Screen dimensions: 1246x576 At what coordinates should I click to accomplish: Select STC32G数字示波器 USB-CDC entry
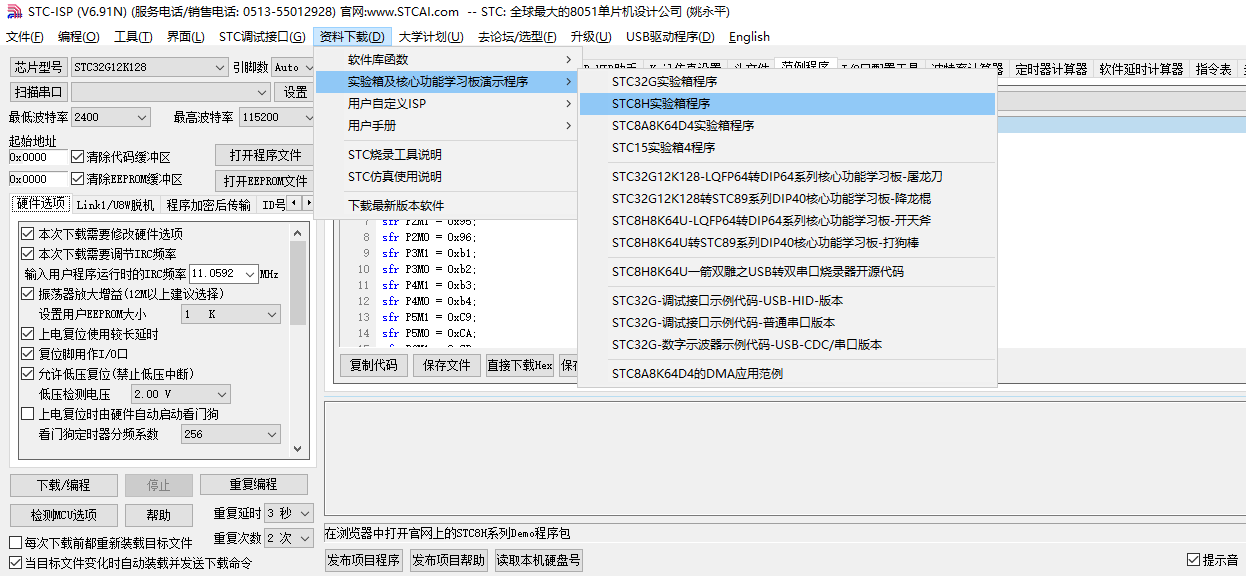click(788, 345)
